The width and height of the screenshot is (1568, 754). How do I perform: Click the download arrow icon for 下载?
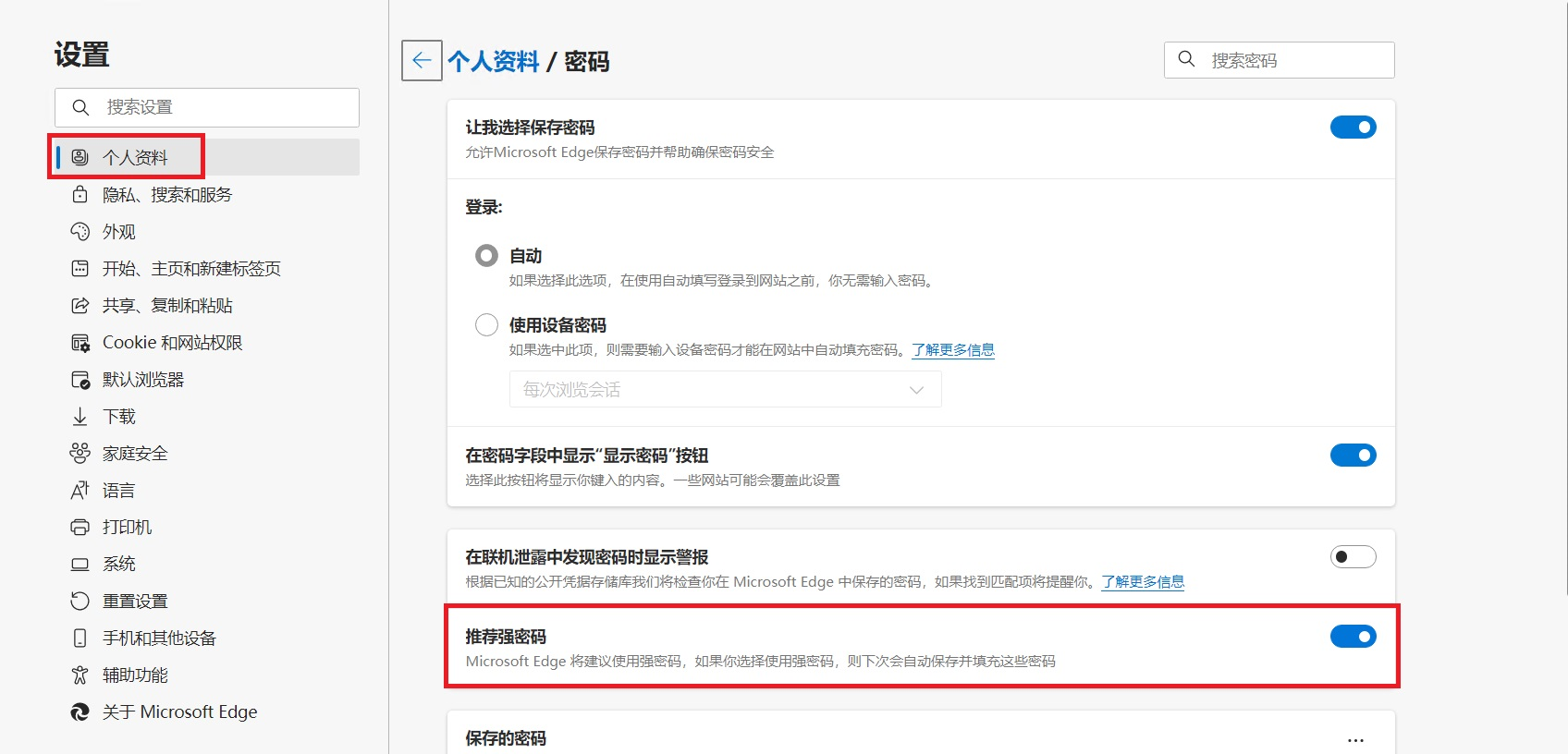tap(80, 417)
